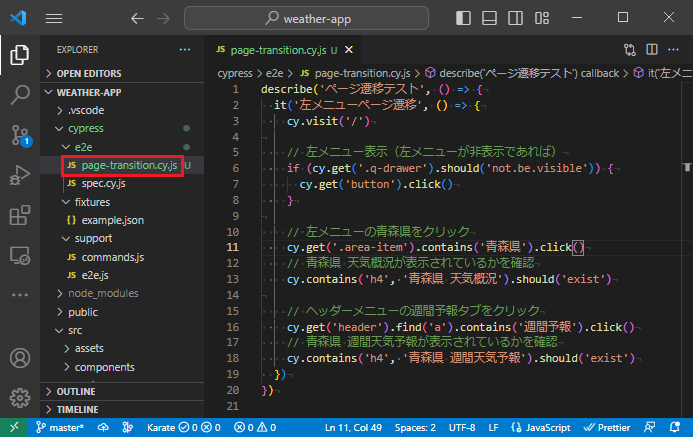The height and width of the screenshot is (437, 693).
Task: Open the Search view in activity bar
Action: point(20,95)
